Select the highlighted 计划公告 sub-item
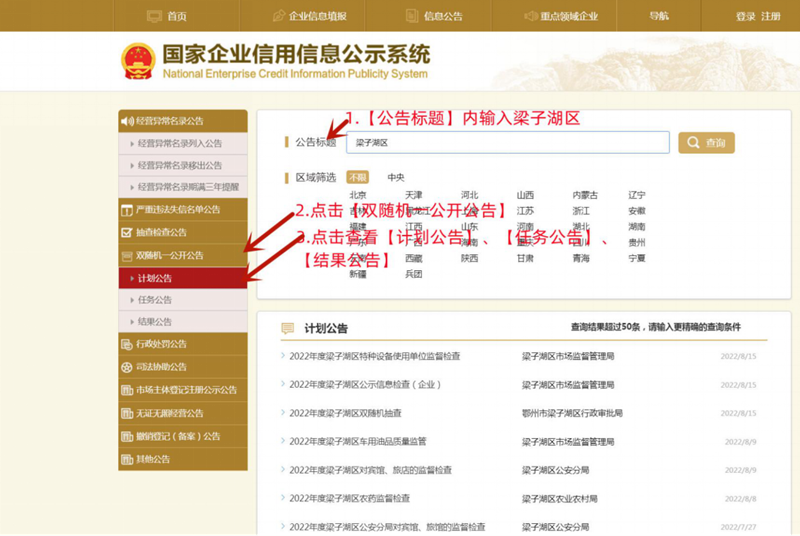This screenshot has height=536, width=800. pos(183,278)
